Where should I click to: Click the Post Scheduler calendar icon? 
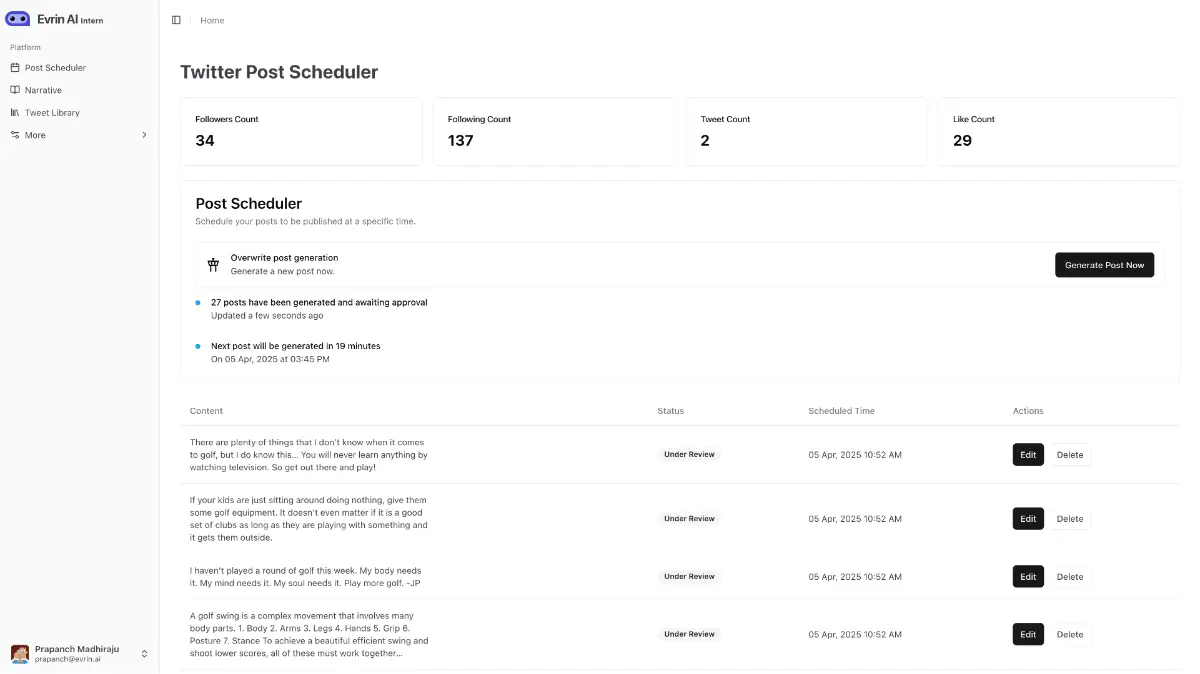tap(15, 68)
